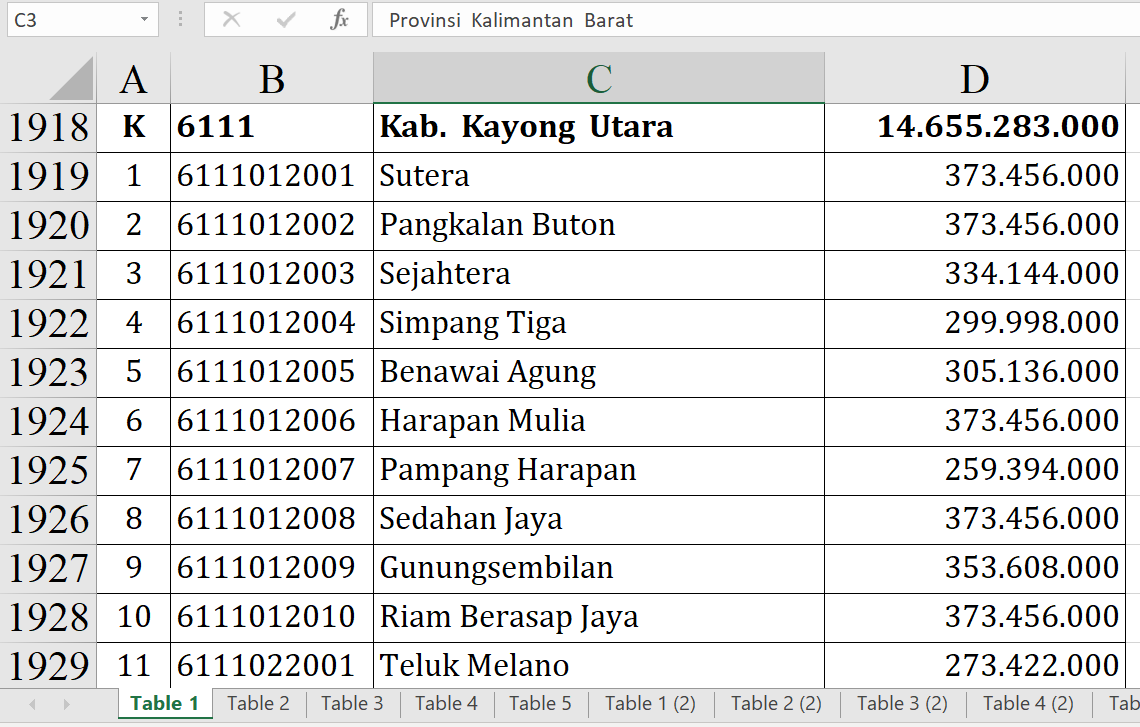Screen dimensions: 1140x727
Task: Select row 1923 header
Action: pyautogui.click(x=48, y=372)
